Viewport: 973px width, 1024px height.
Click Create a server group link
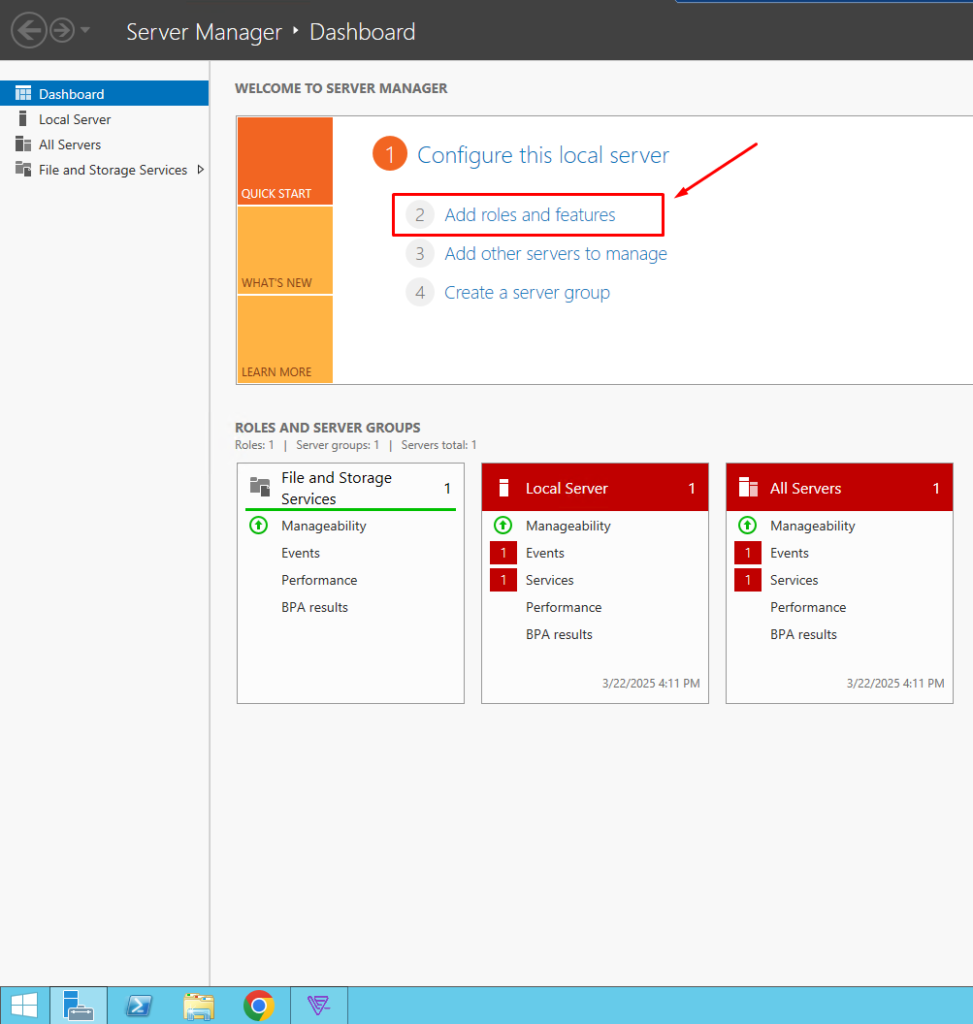[x=527, y=293]
